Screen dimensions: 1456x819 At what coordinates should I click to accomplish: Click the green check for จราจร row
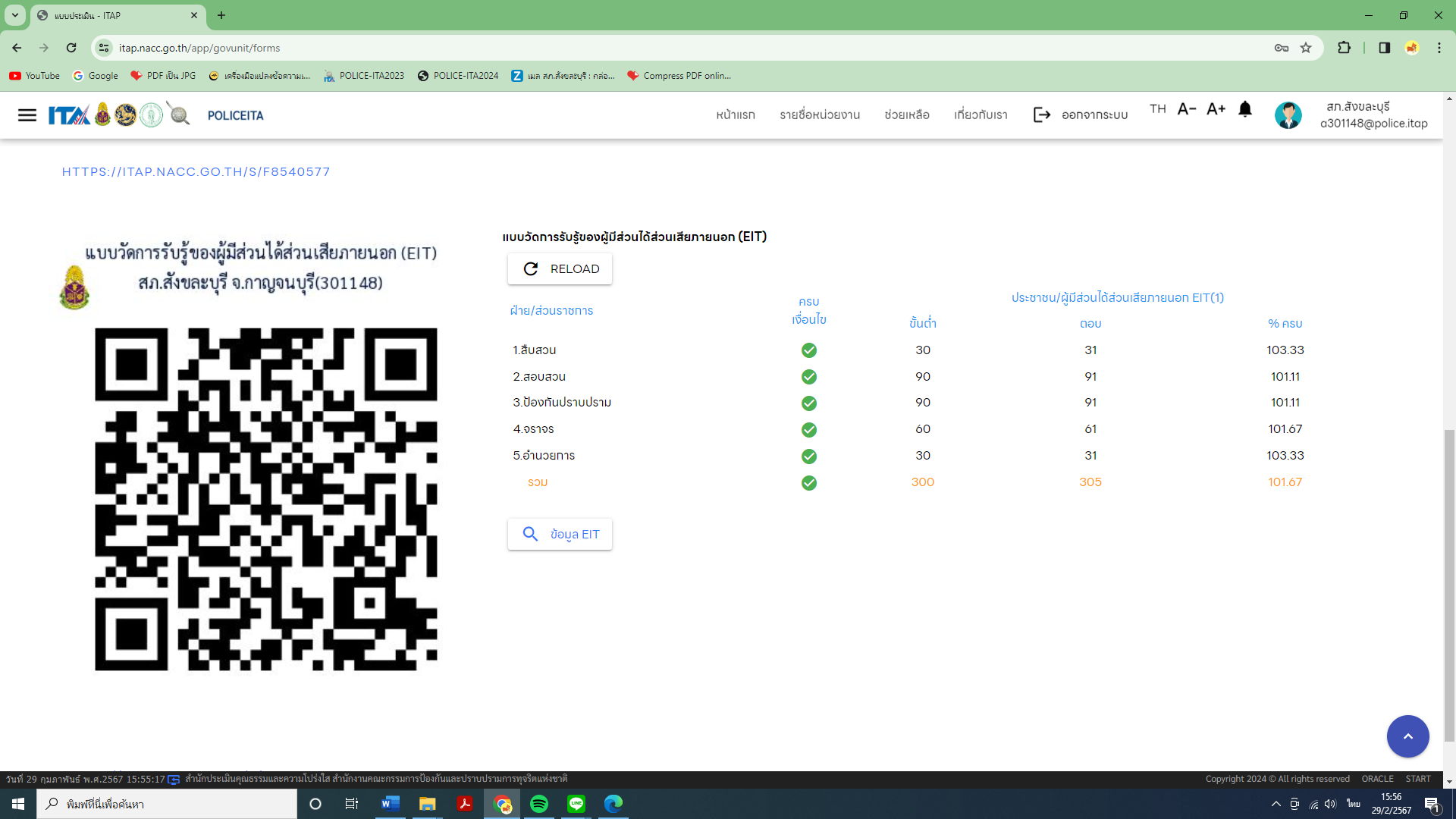click(809, 430)
